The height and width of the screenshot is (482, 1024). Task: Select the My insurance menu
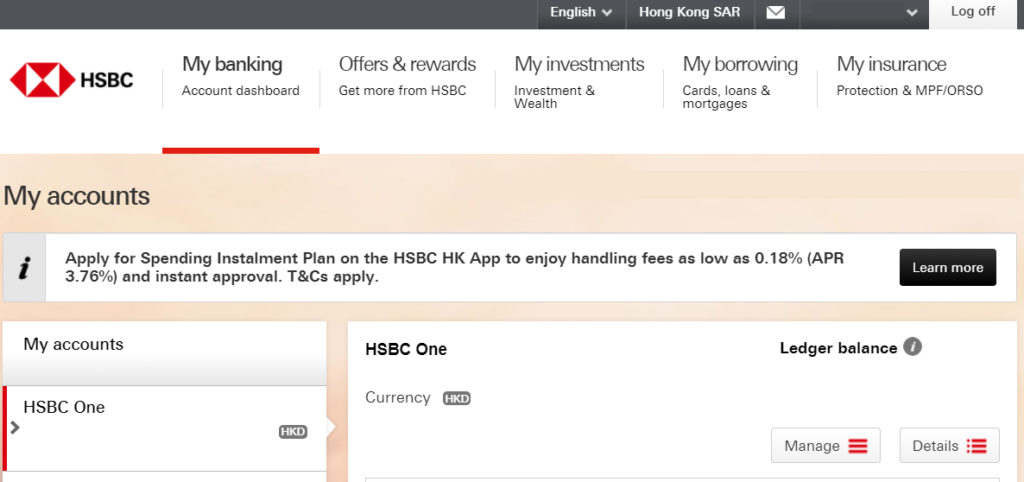(x=891, y=77)
